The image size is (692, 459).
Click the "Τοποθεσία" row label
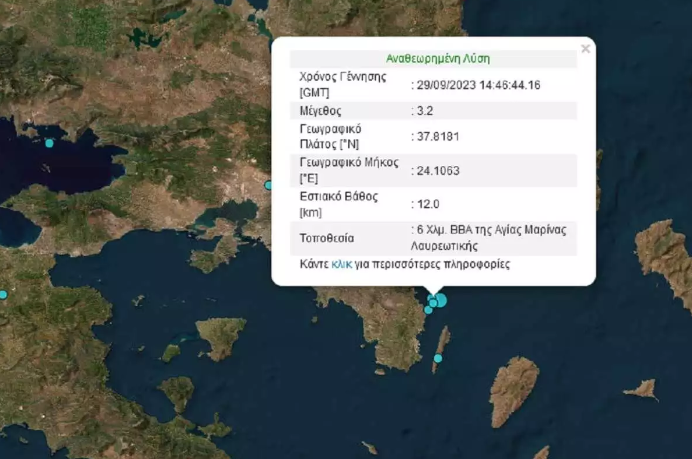[326, 238]
